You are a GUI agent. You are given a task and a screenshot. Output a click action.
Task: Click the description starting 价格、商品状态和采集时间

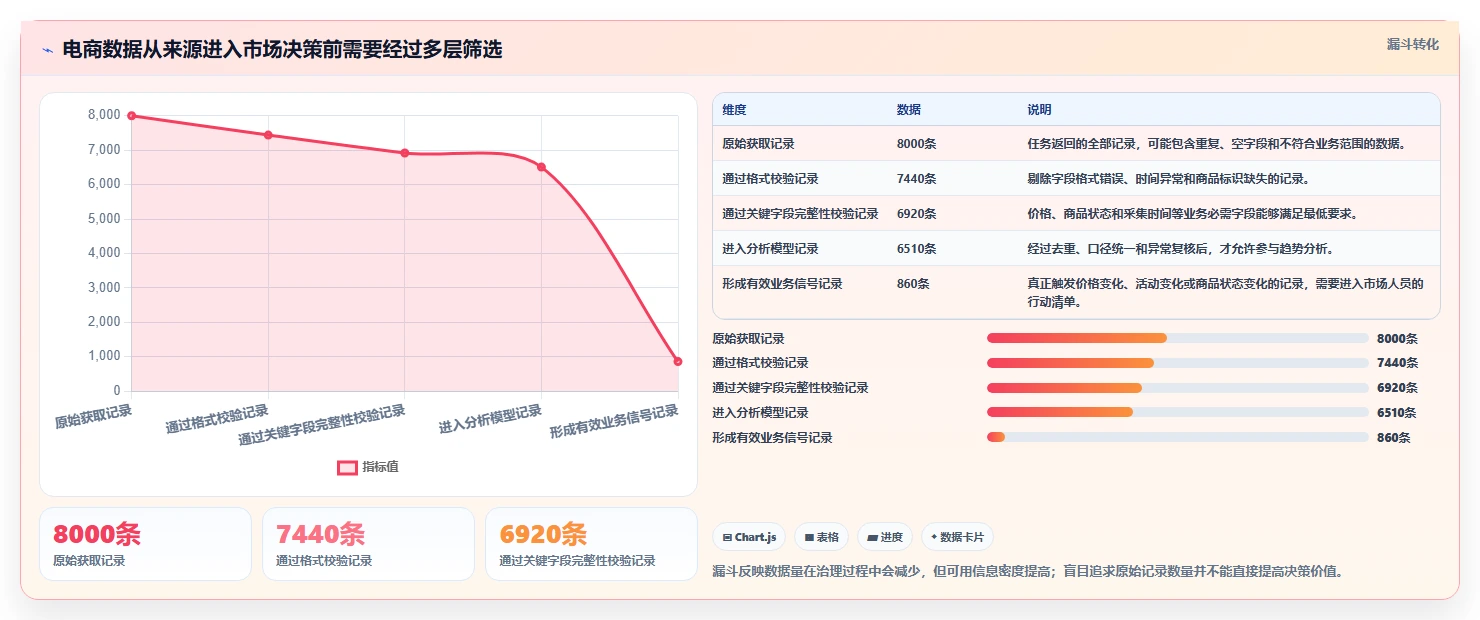pyautogui.click(x=1192, y=214)
